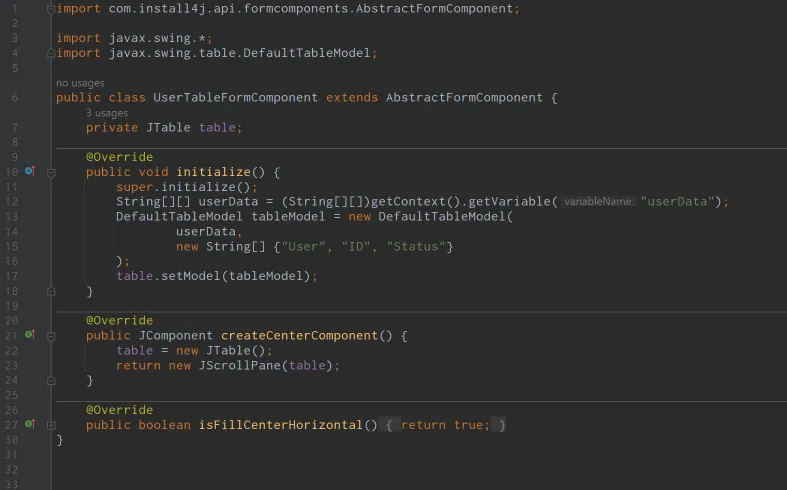Collapse the import block fold marker on line 1
This screenshot has width=787, height=490.
point(51,9)
